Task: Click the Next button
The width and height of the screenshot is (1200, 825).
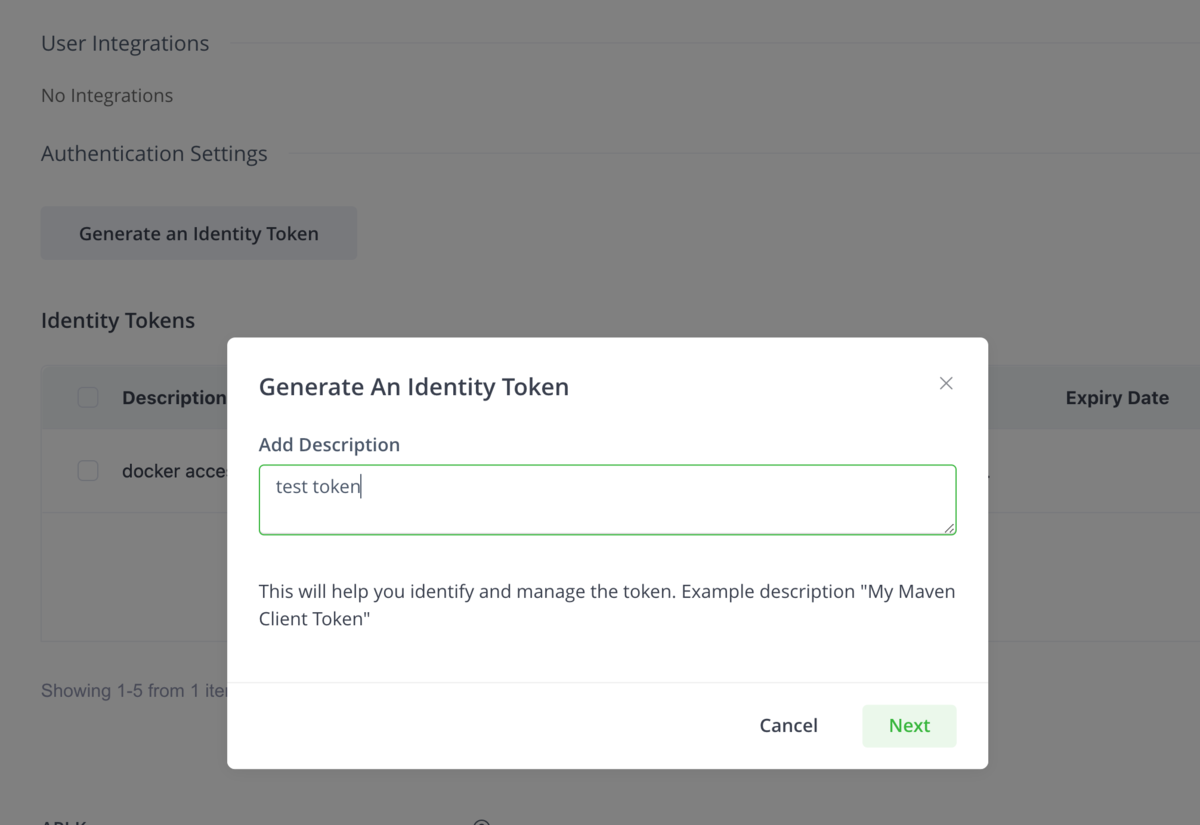Action: tap(909, 726)
